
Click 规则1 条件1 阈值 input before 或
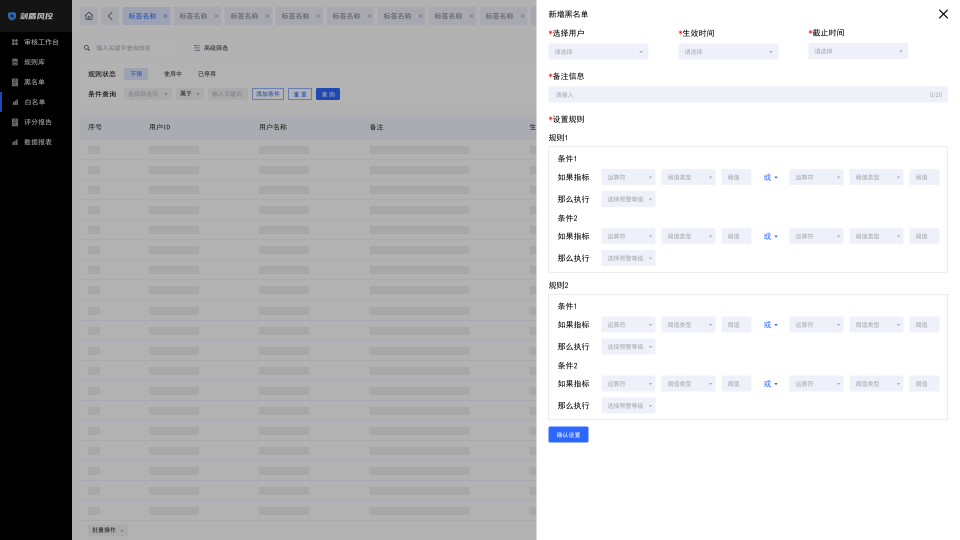(736, 178)
